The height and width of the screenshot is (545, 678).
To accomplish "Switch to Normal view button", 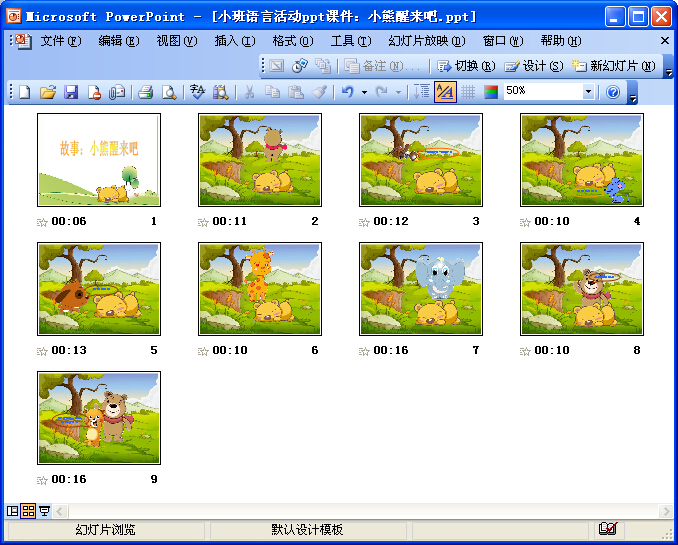I will pyautogui.click(x=13, y=511).
